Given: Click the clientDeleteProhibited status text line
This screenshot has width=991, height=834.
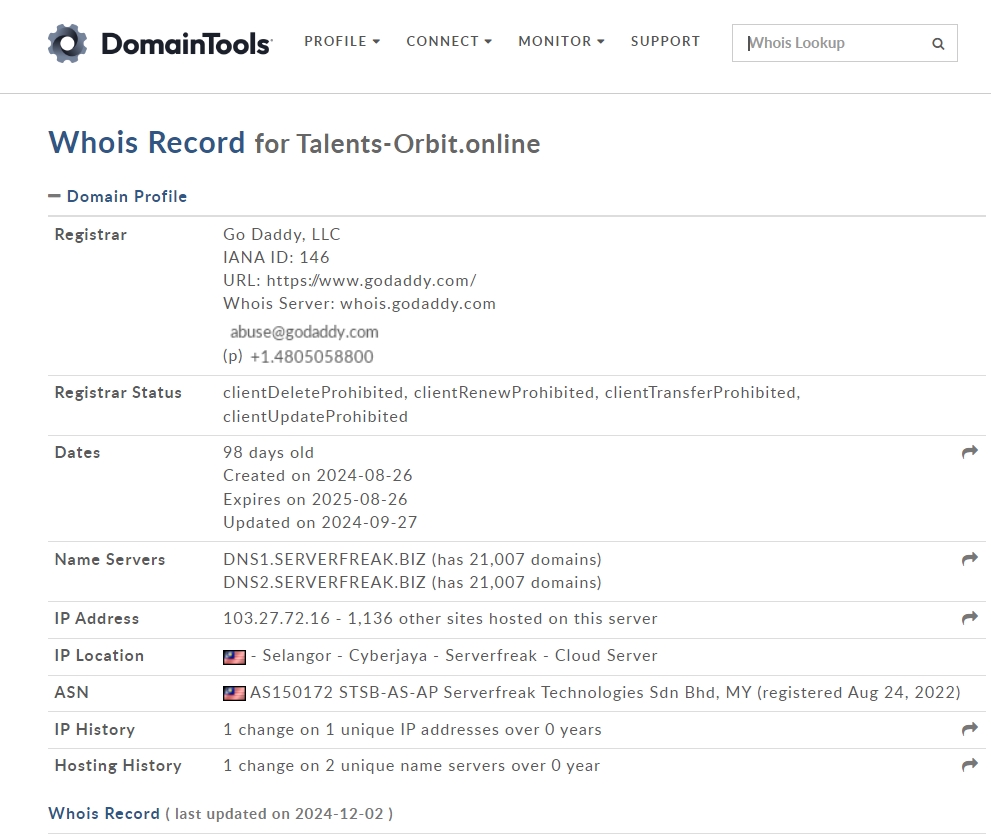Looking at the screenshot, I should click(x=512, y=392).
